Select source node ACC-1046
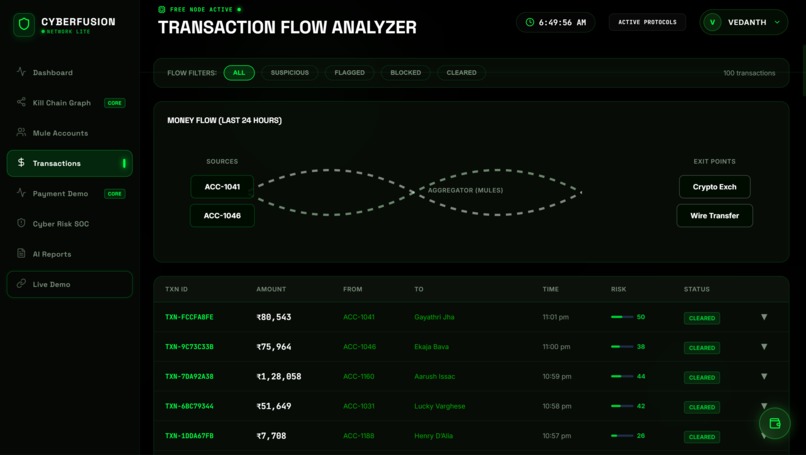This screenshot has height=455, width=806. tap(222, 215)
